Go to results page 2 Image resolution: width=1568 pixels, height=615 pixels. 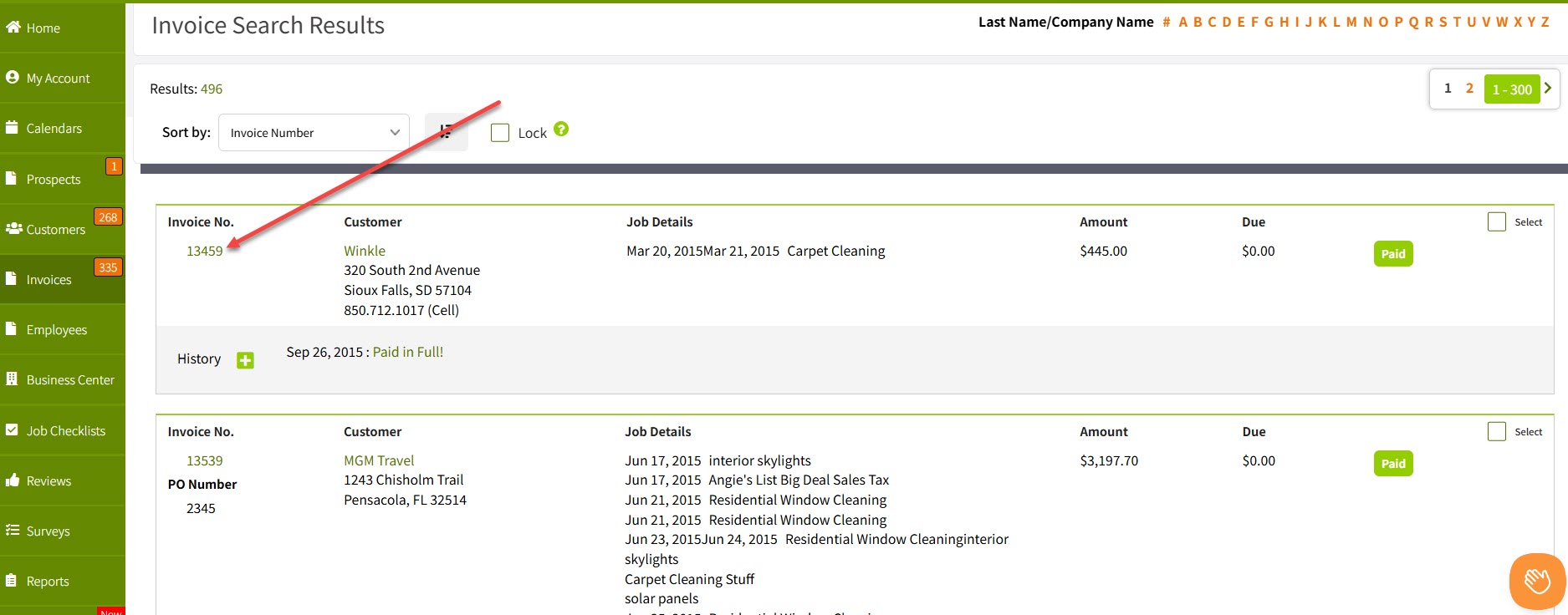point(1469,88)
